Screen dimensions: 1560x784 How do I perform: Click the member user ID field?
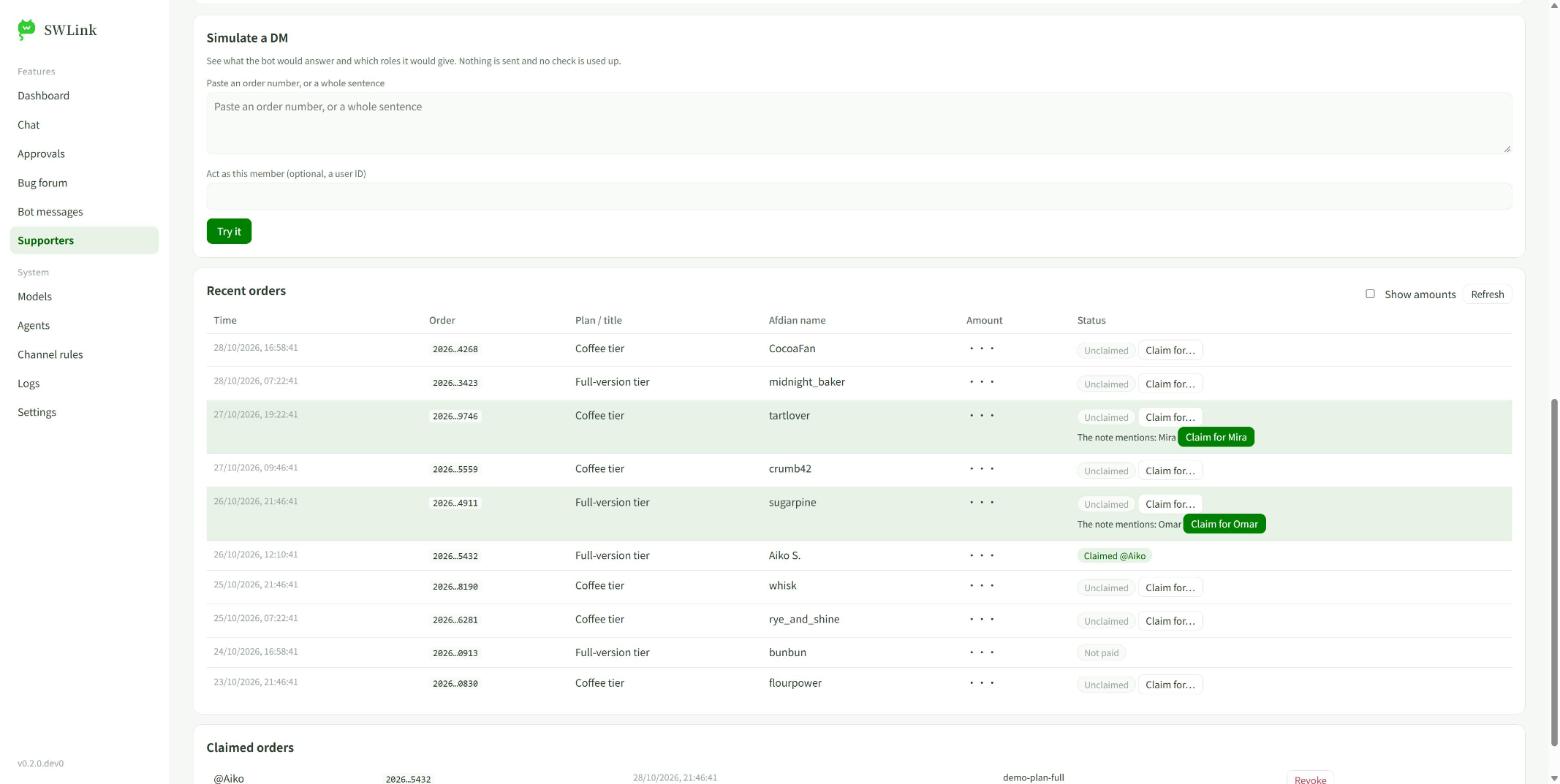[x=859, y=196]
